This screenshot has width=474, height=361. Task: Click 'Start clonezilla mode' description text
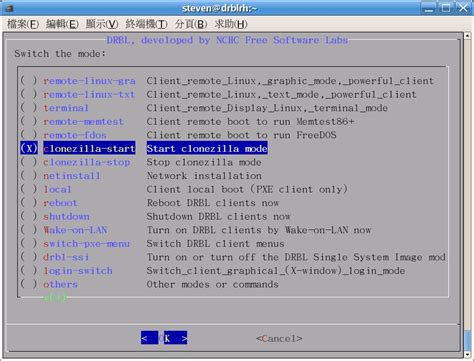pyautogui.click(x=207, y=148)
